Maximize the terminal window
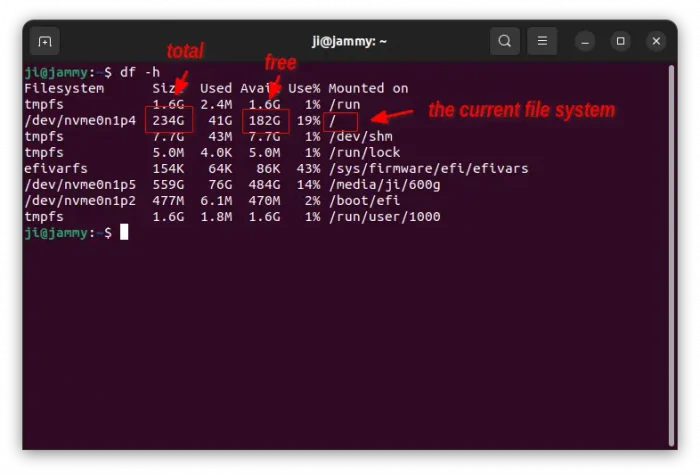 (x=621, y=41)
